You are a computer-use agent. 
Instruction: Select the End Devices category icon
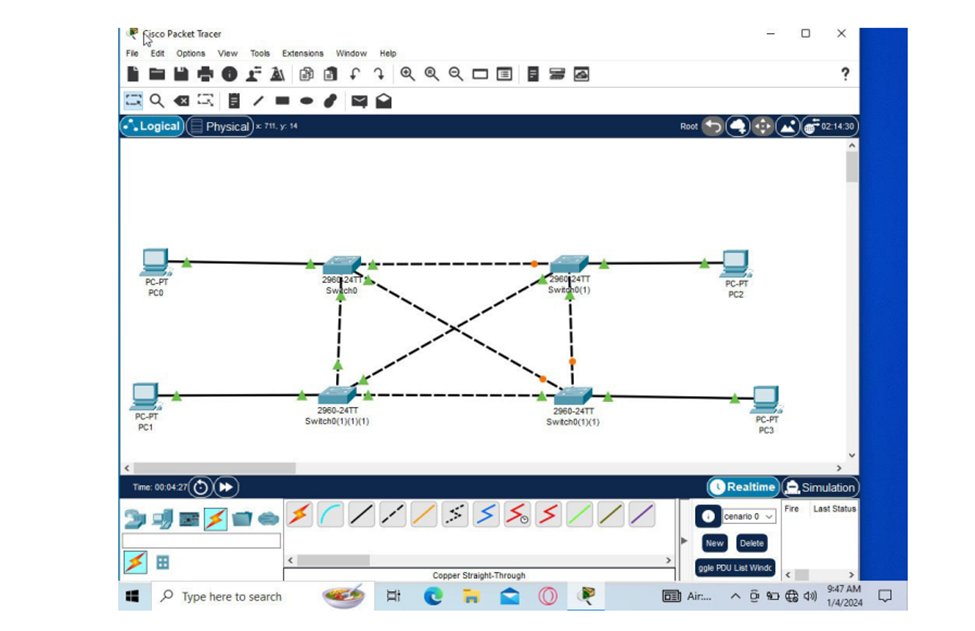(x=162, y=518)
